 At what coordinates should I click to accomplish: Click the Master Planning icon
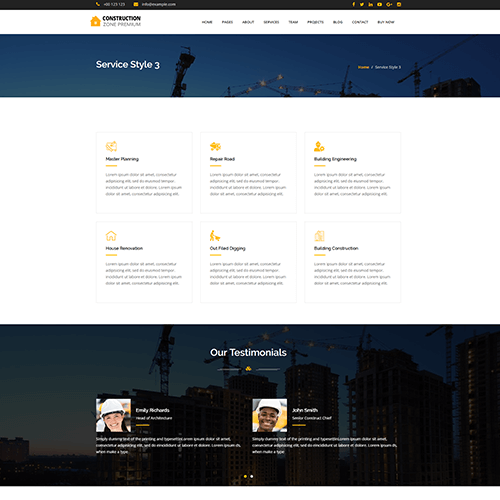pyautogui.click(x=111, y=146)
